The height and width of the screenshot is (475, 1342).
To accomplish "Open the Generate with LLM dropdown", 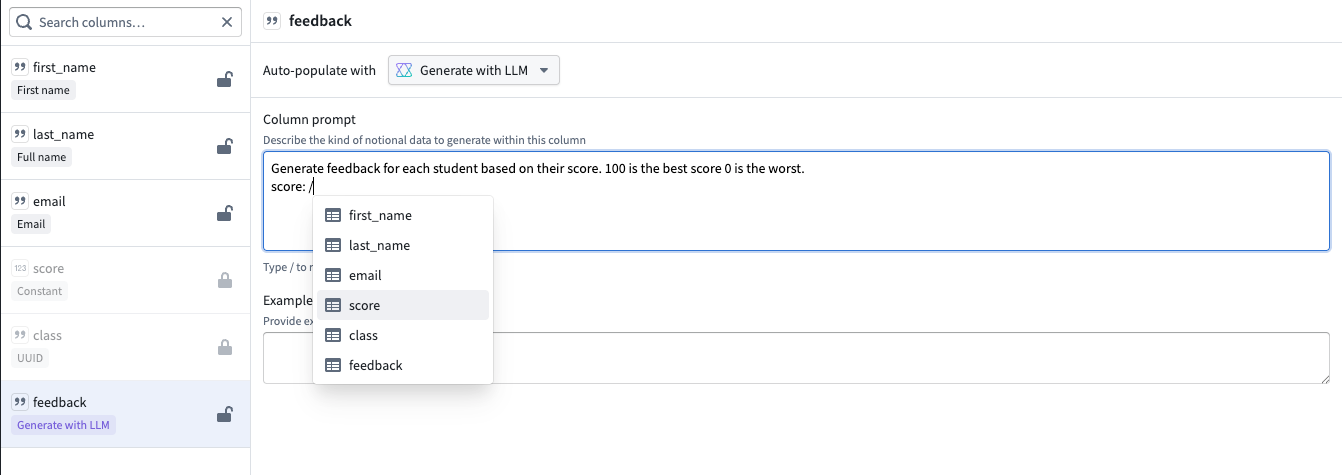I will click(x=473, y=70).
